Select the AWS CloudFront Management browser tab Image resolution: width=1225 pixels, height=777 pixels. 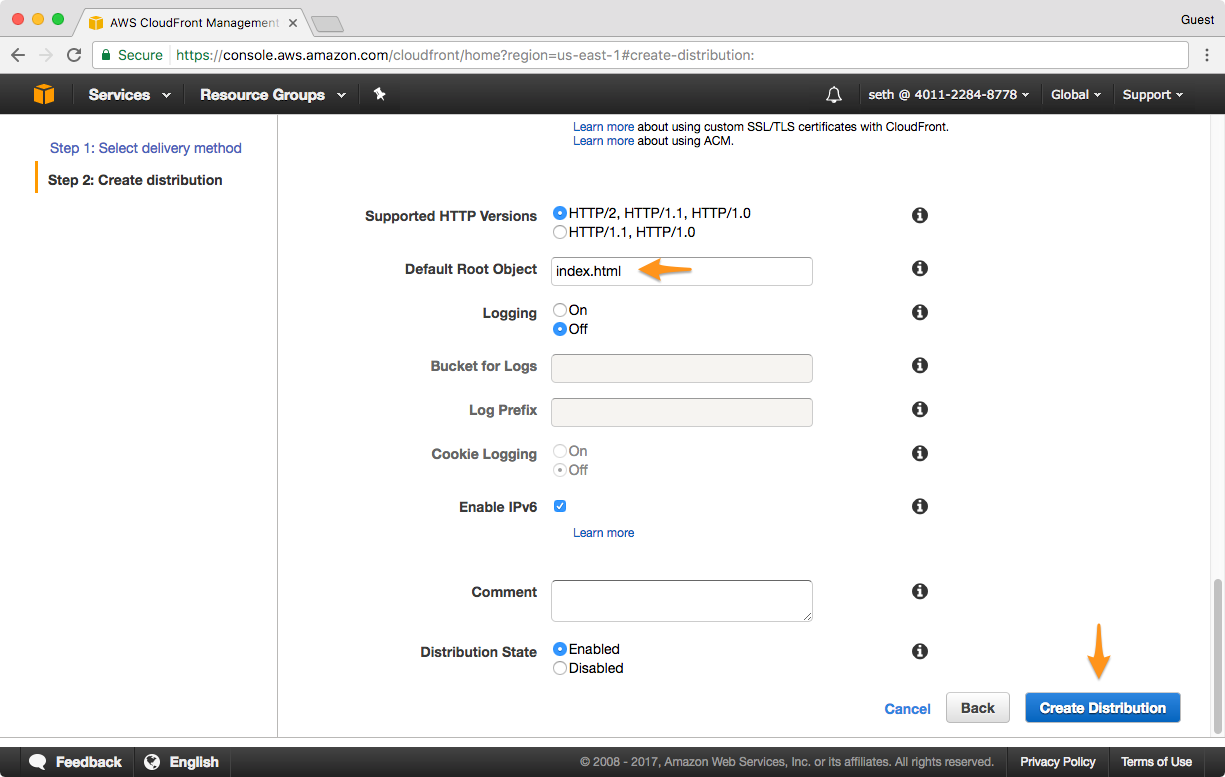(x=190, y=21)
